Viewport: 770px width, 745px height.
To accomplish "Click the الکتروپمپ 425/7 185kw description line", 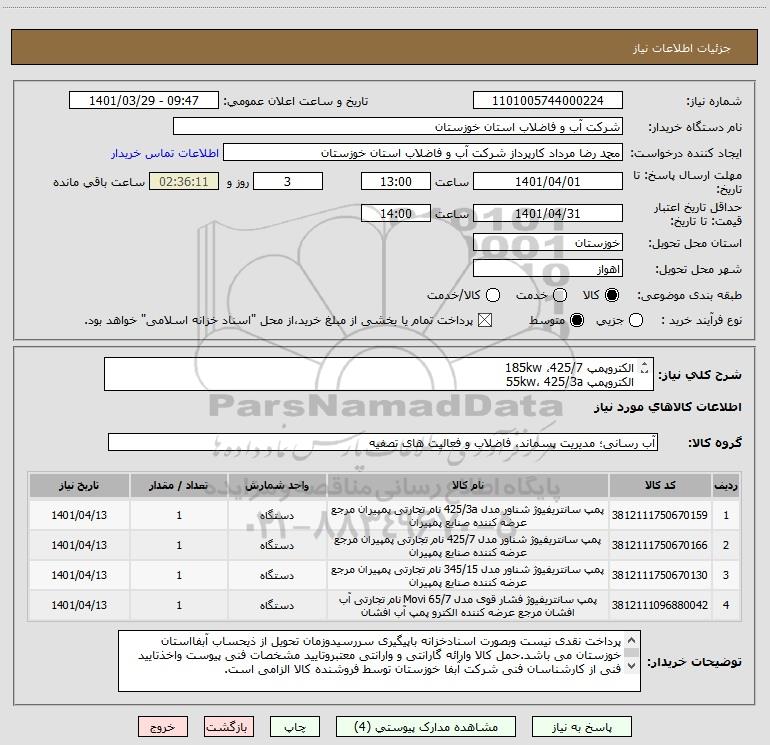I will pyautogui.click(x=569, y=367).
